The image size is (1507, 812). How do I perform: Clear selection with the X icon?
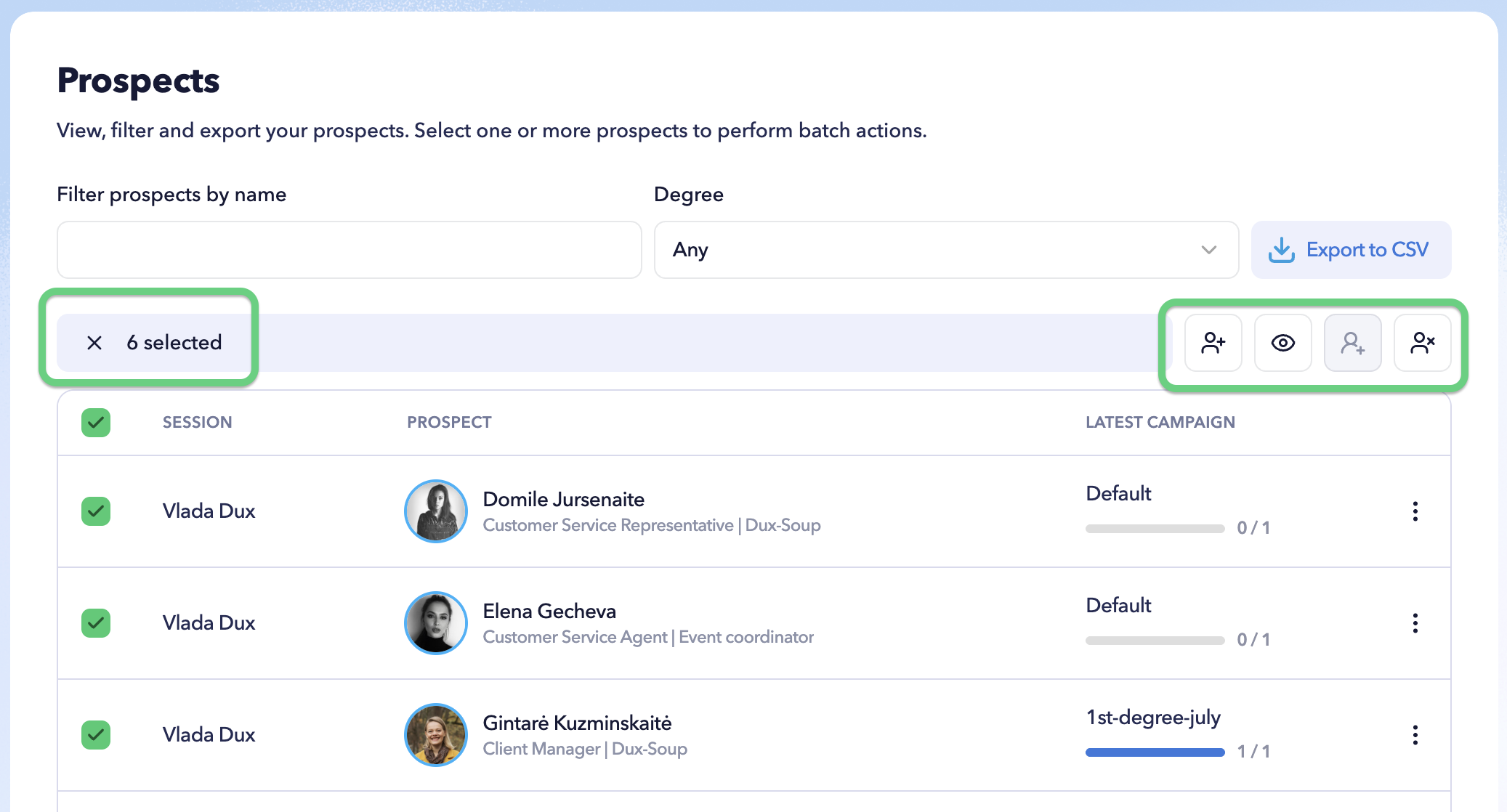(x=94, y=343)
